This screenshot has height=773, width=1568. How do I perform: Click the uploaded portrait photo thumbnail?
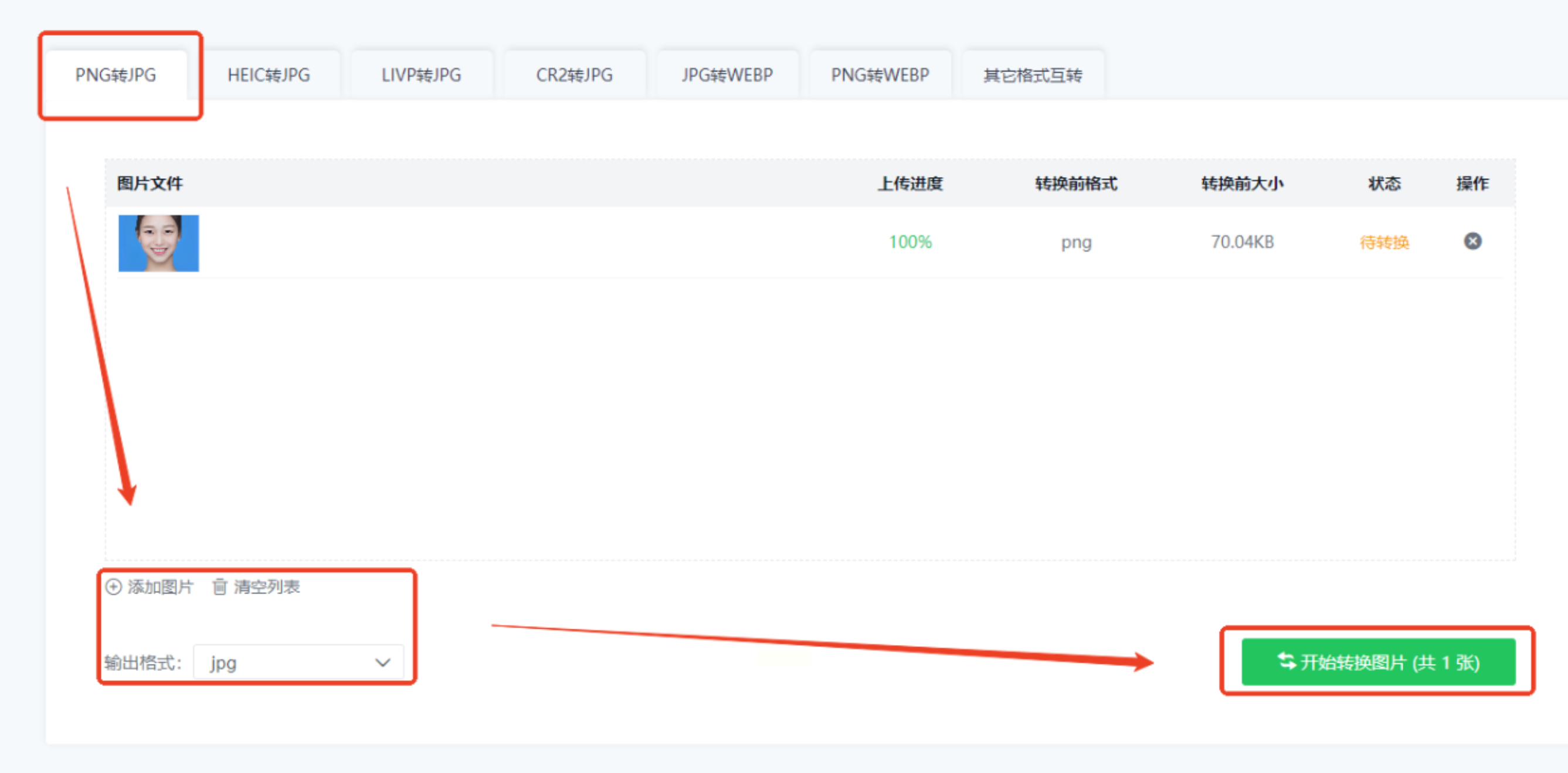158,243
